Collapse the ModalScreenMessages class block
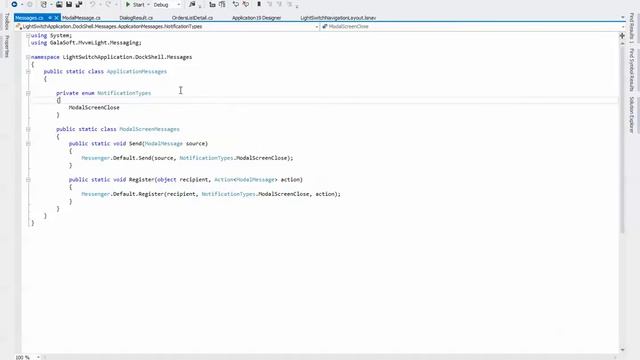The height and width of the screenshot is (360, 640). coord(28,129)
